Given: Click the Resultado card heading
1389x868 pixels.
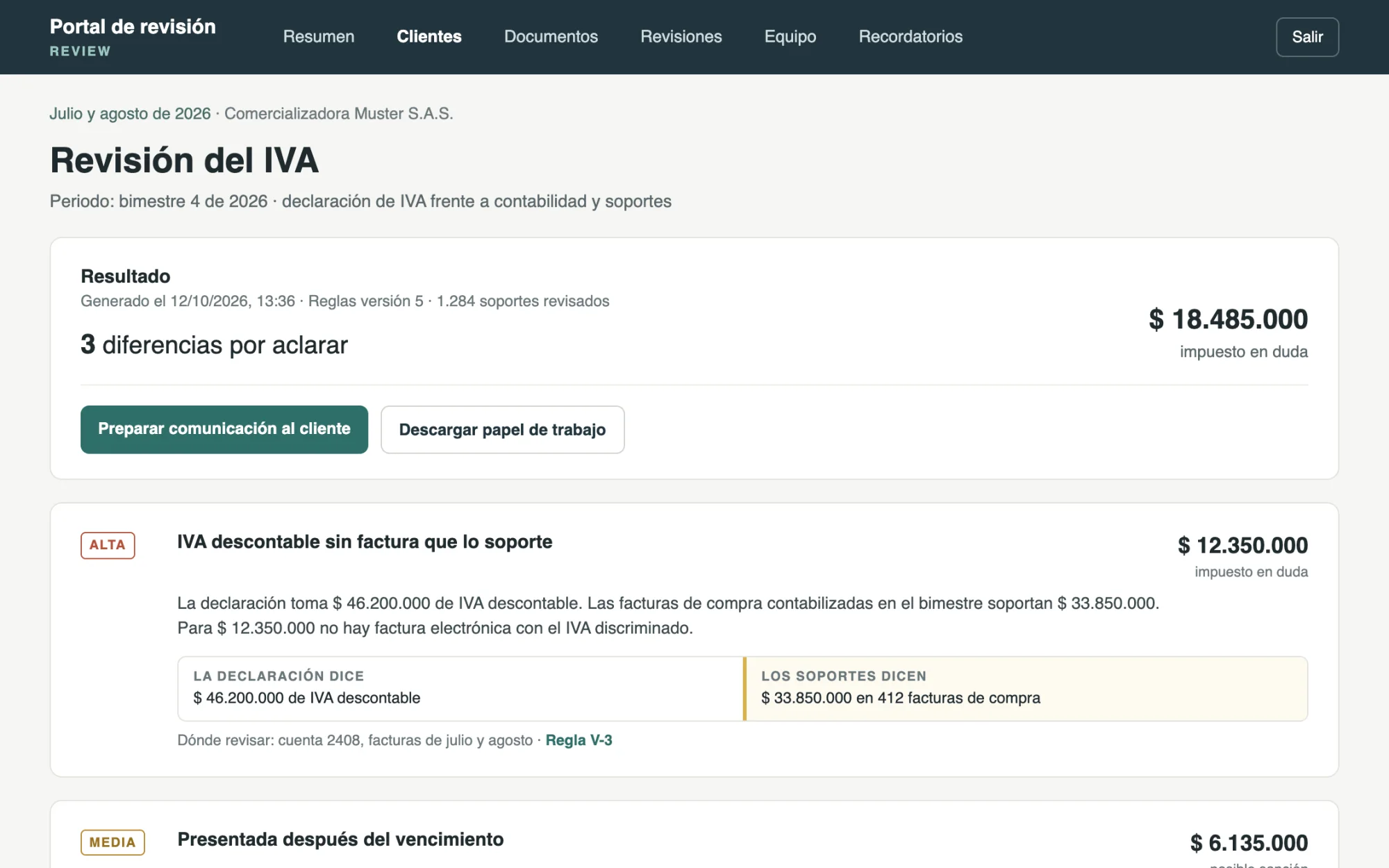Looking at the screenshot, I should [x=126, y=276].
